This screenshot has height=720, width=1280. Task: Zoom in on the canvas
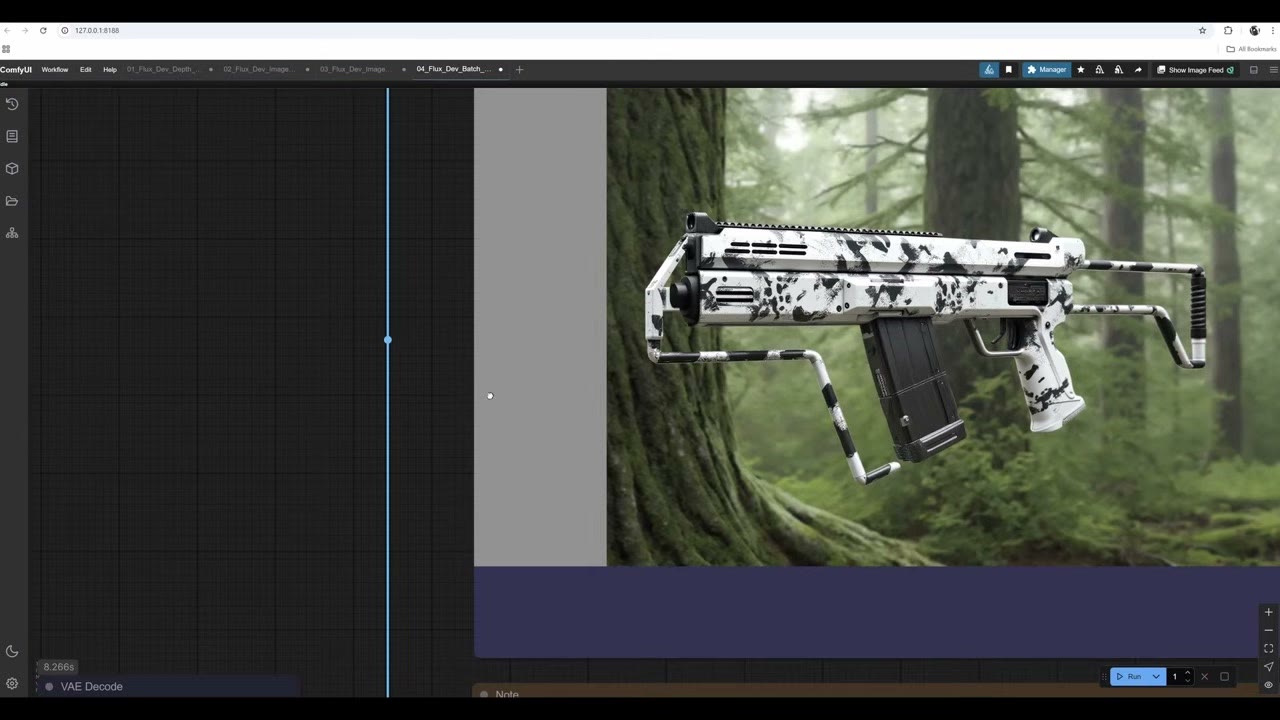(1268, 612)
